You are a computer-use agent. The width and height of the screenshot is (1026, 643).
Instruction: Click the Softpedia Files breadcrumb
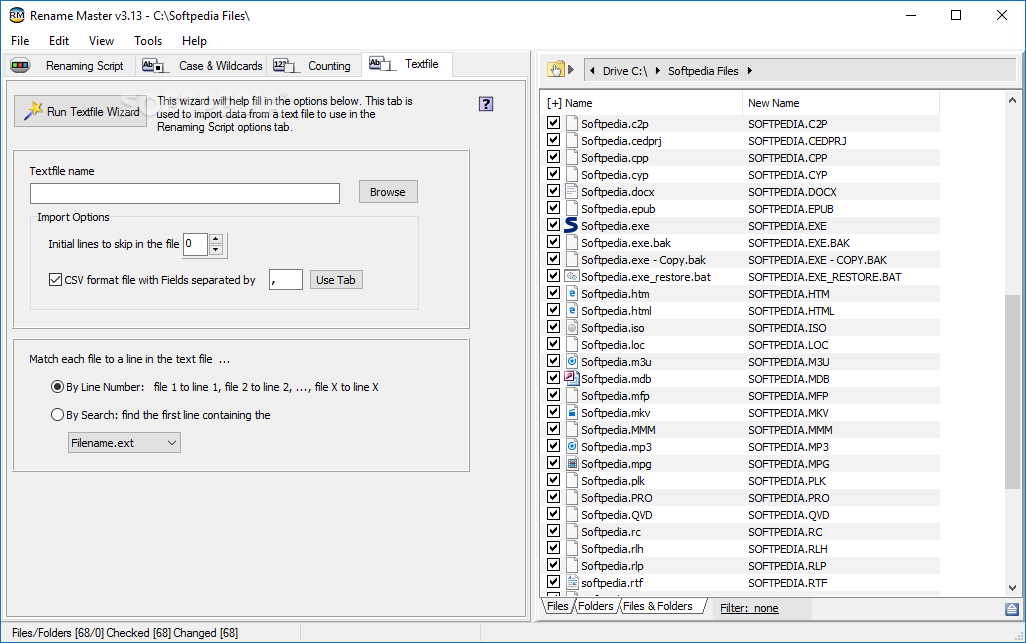coord(703,71)
